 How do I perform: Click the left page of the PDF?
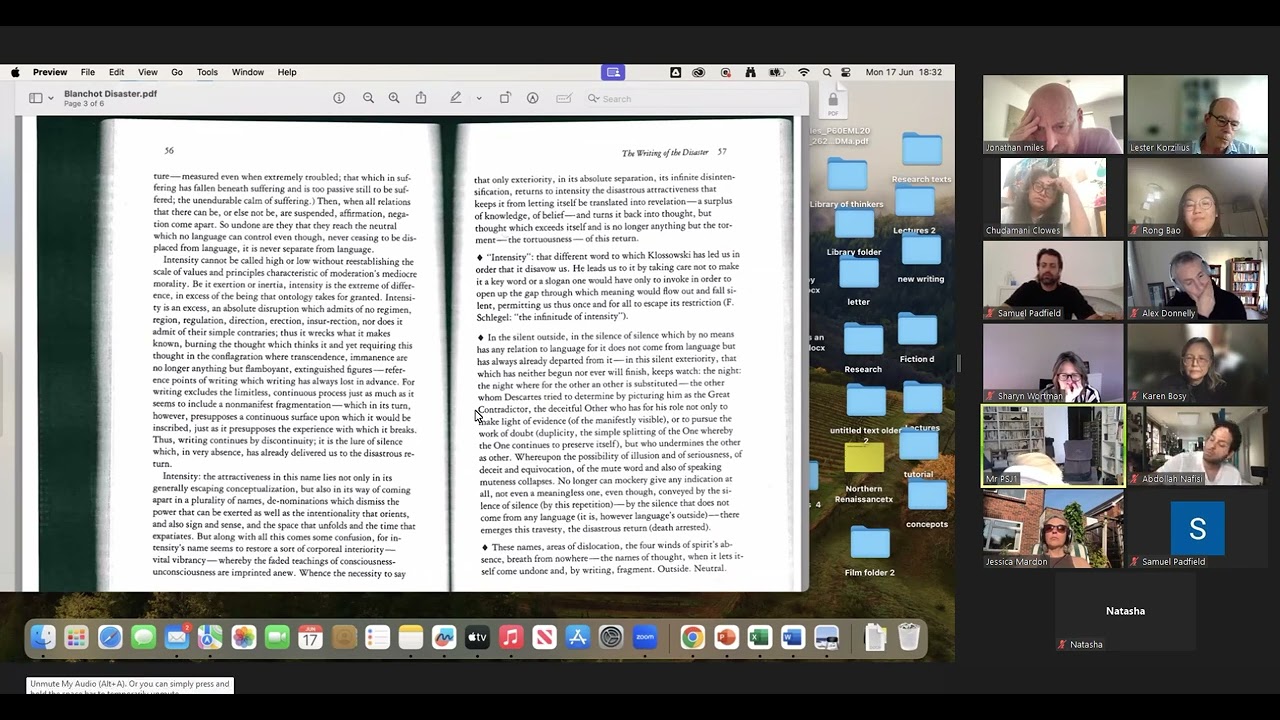tap(275, 355)
